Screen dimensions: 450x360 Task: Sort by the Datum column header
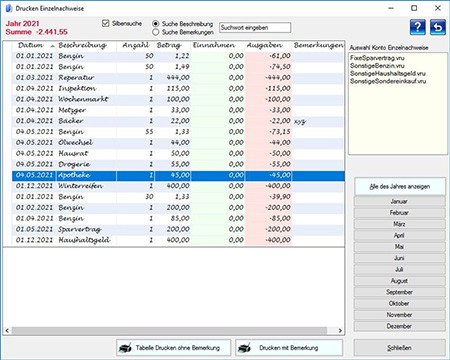pyautogui.click(x=33, y=45)
